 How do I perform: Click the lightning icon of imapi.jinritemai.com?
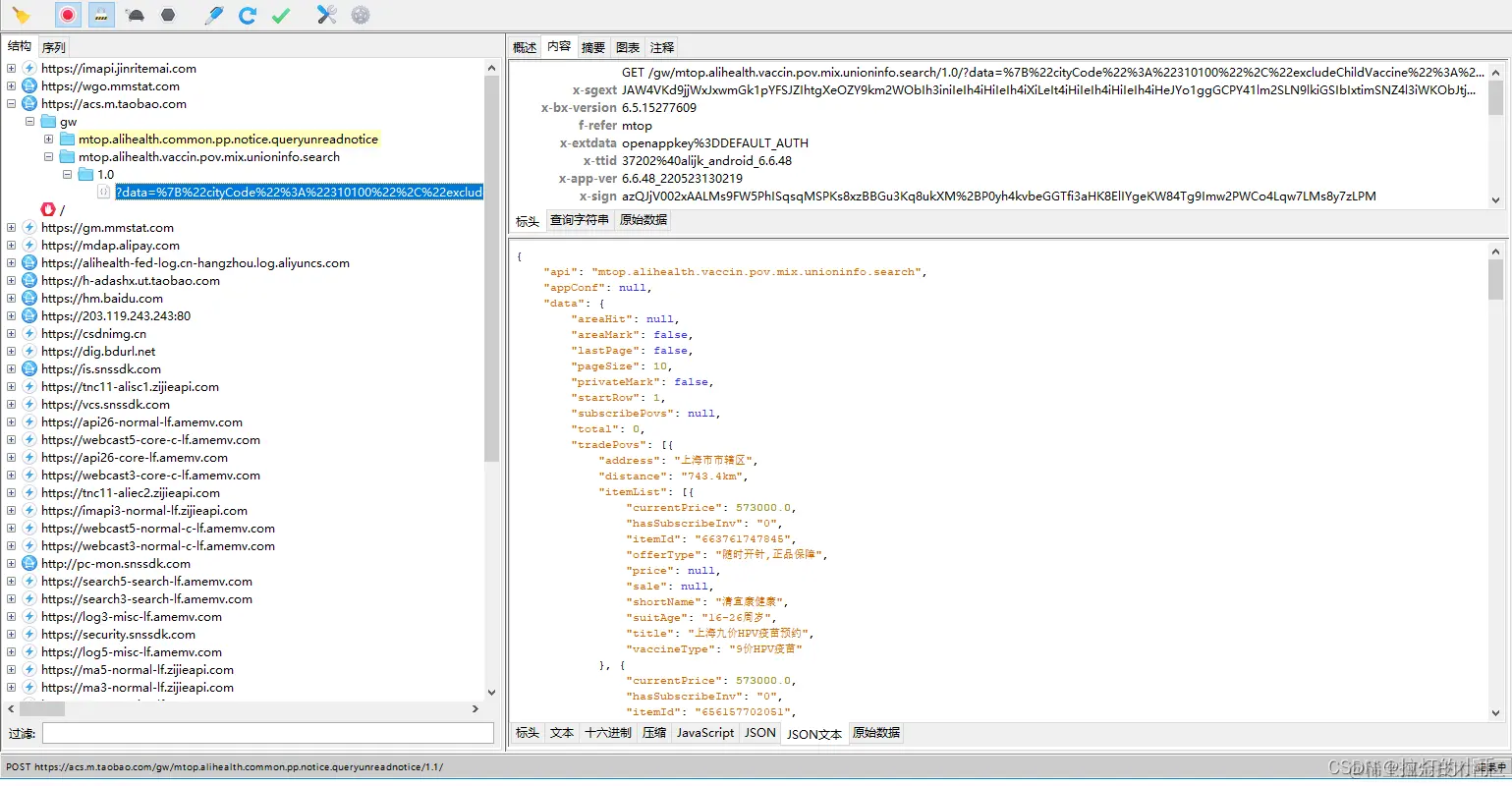click(x=29, y=69)
